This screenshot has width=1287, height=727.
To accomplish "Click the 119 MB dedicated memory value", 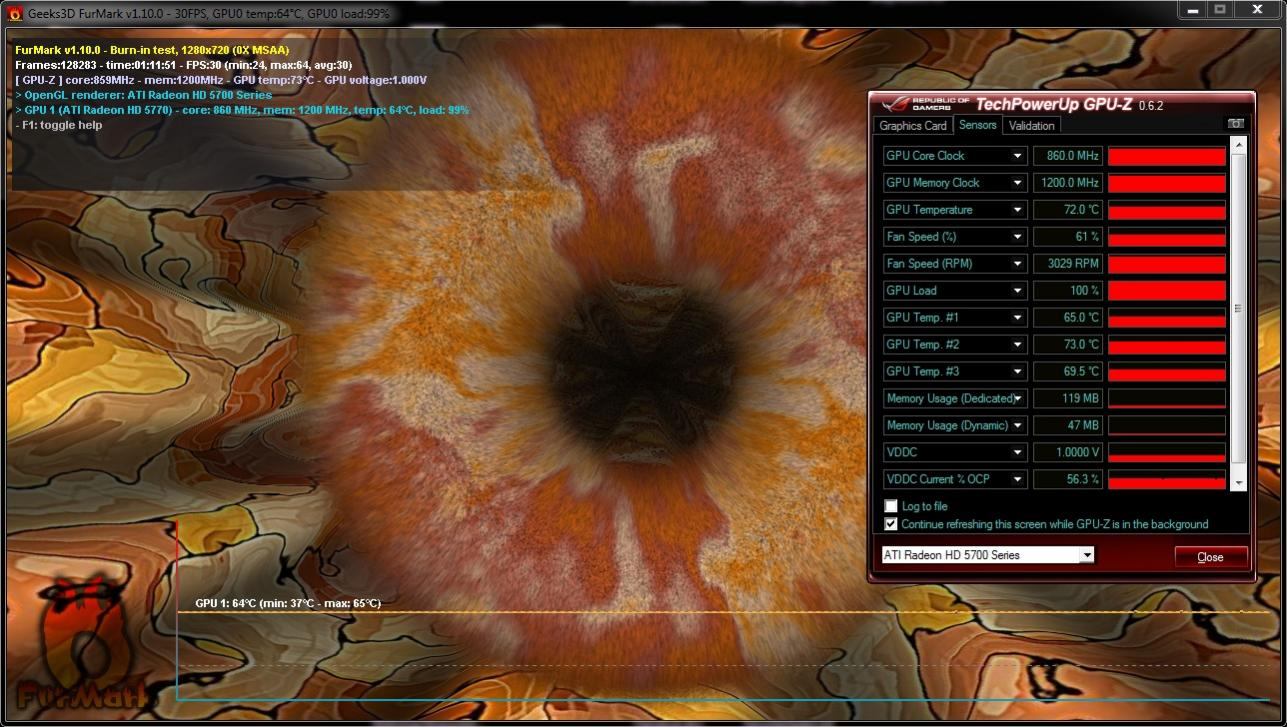I will coord(1068,399).
